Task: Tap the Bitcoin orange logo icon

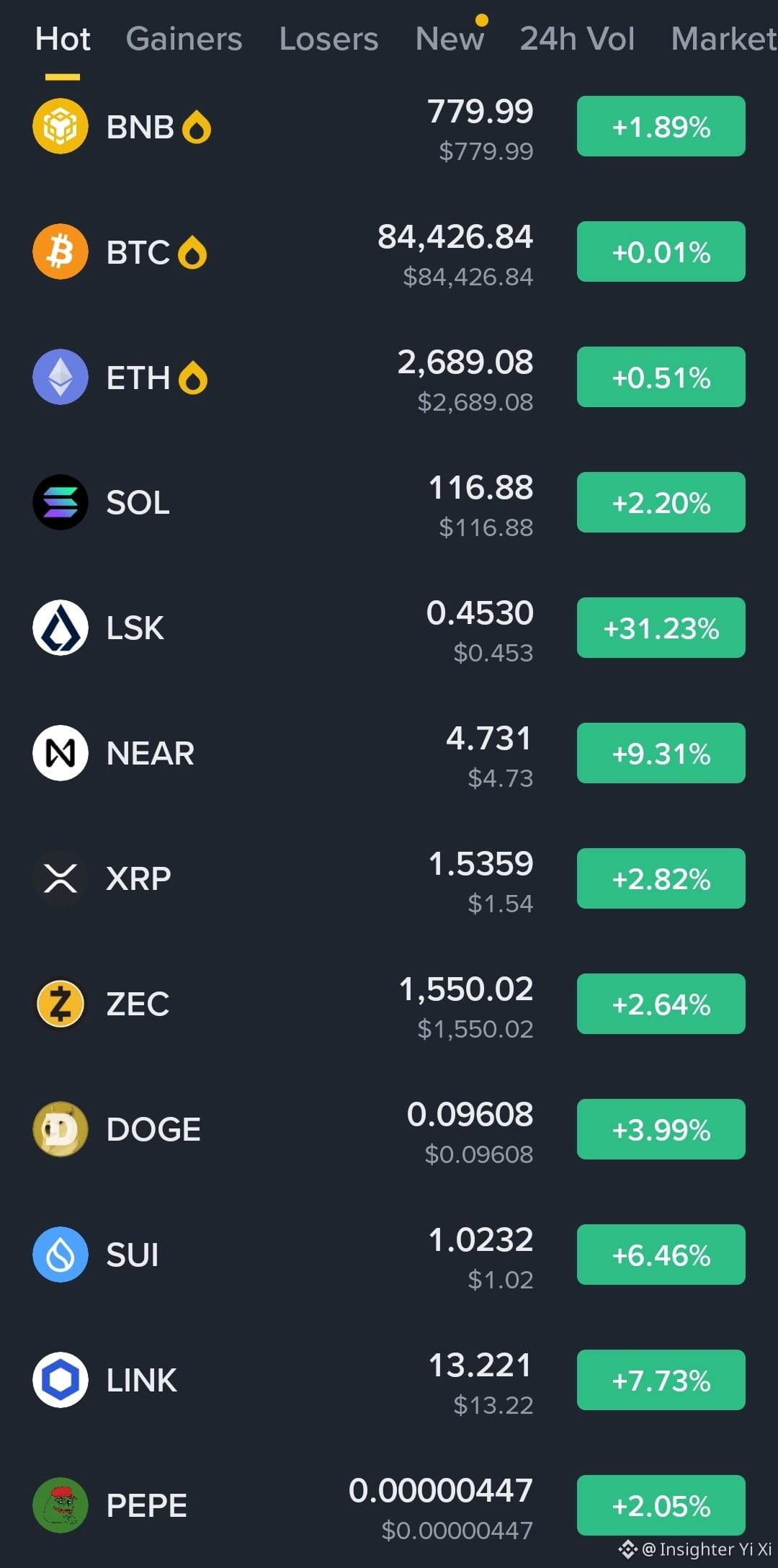Action: pyautogui.click(x=61, y=251)
